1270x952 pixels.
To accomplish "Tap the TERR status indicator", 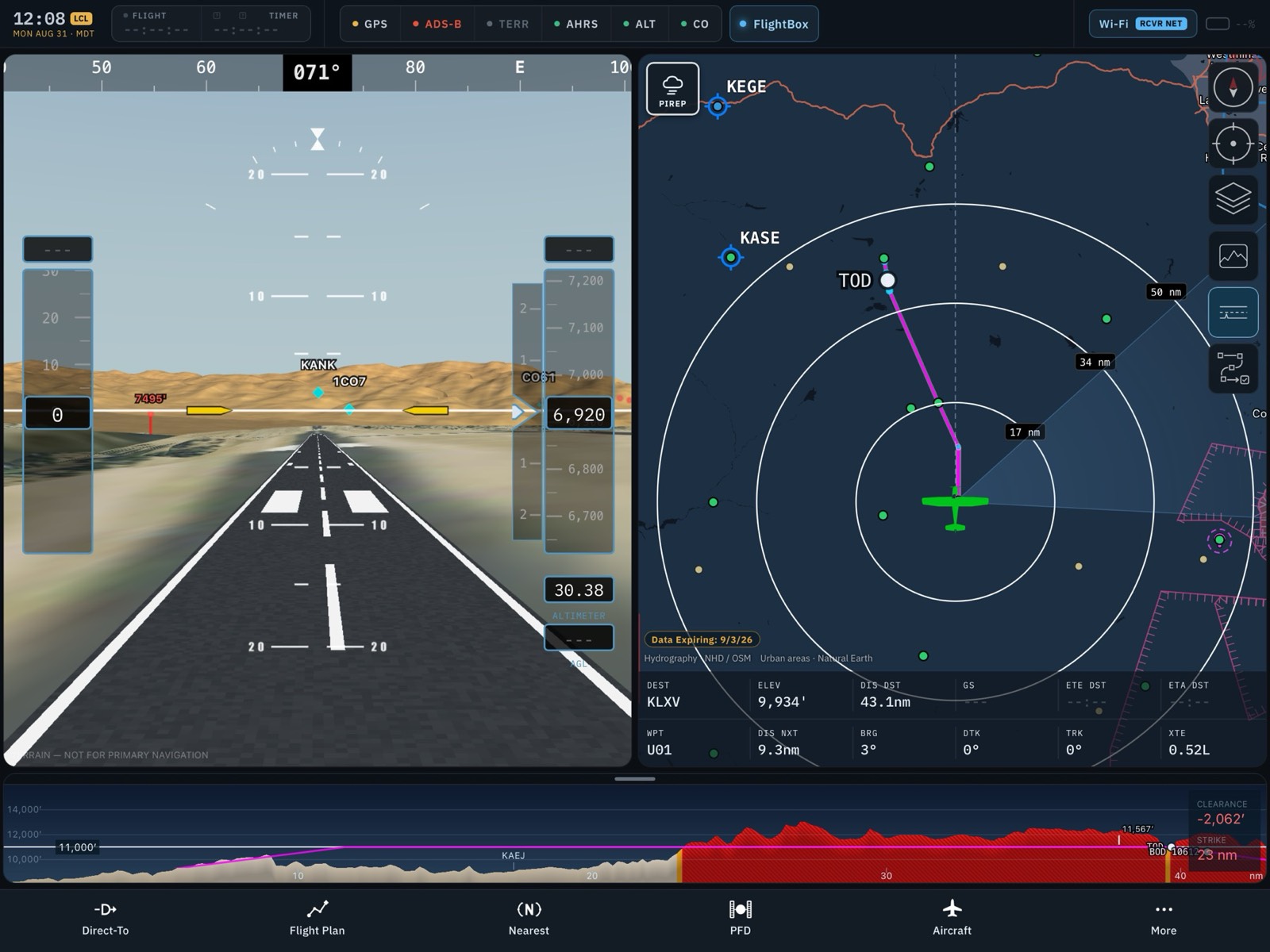I will pos(508,24).
